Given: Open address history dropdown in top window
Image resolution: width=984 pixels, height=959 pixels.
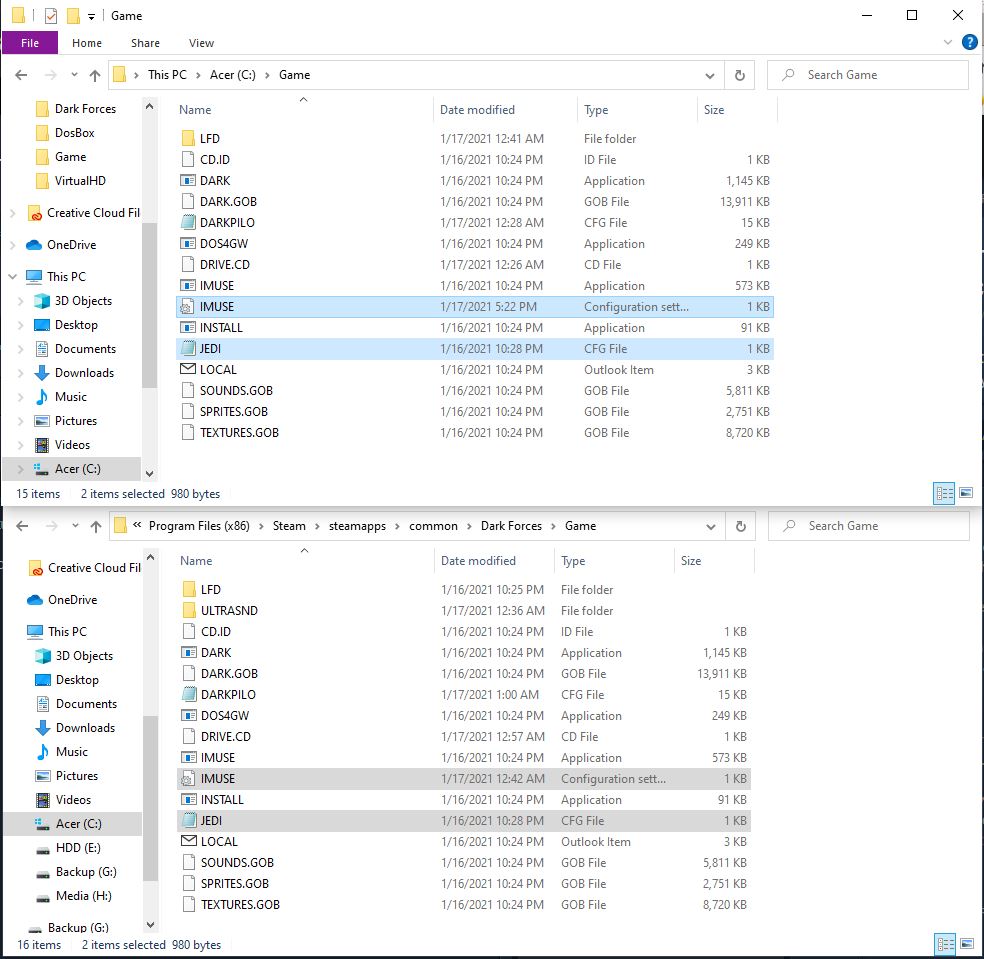Looking at the screenshot, I should point(709,75).
